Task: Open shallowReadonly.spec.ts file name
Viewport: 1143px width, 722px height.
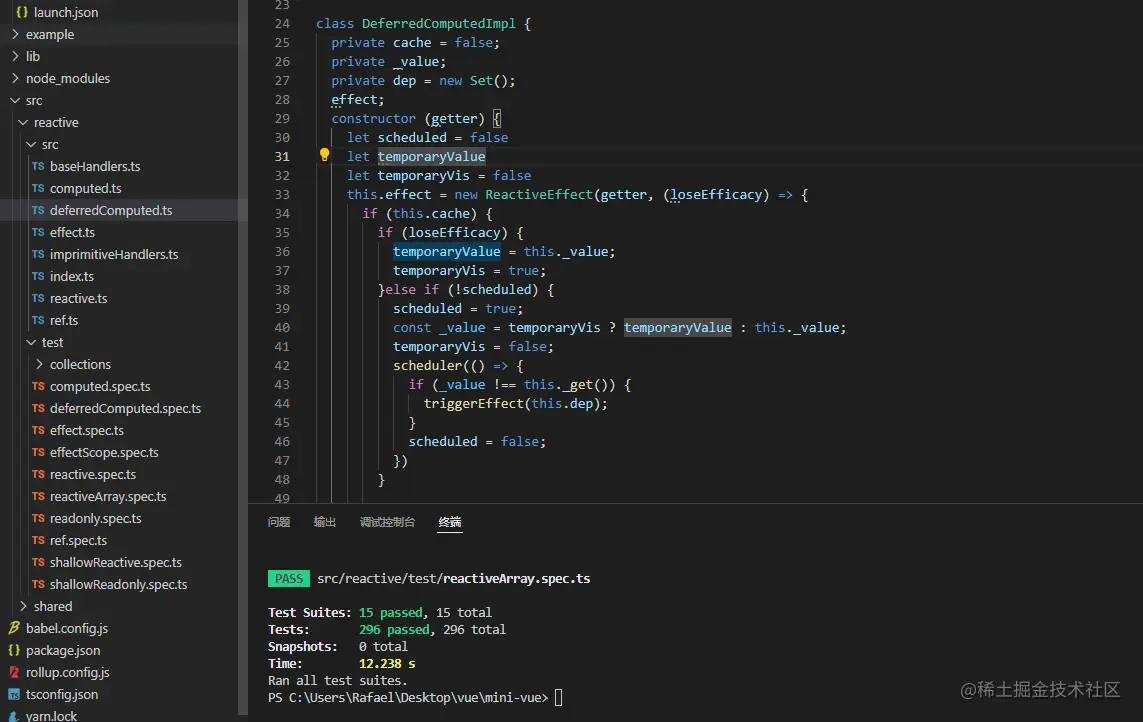Action: 118,584
